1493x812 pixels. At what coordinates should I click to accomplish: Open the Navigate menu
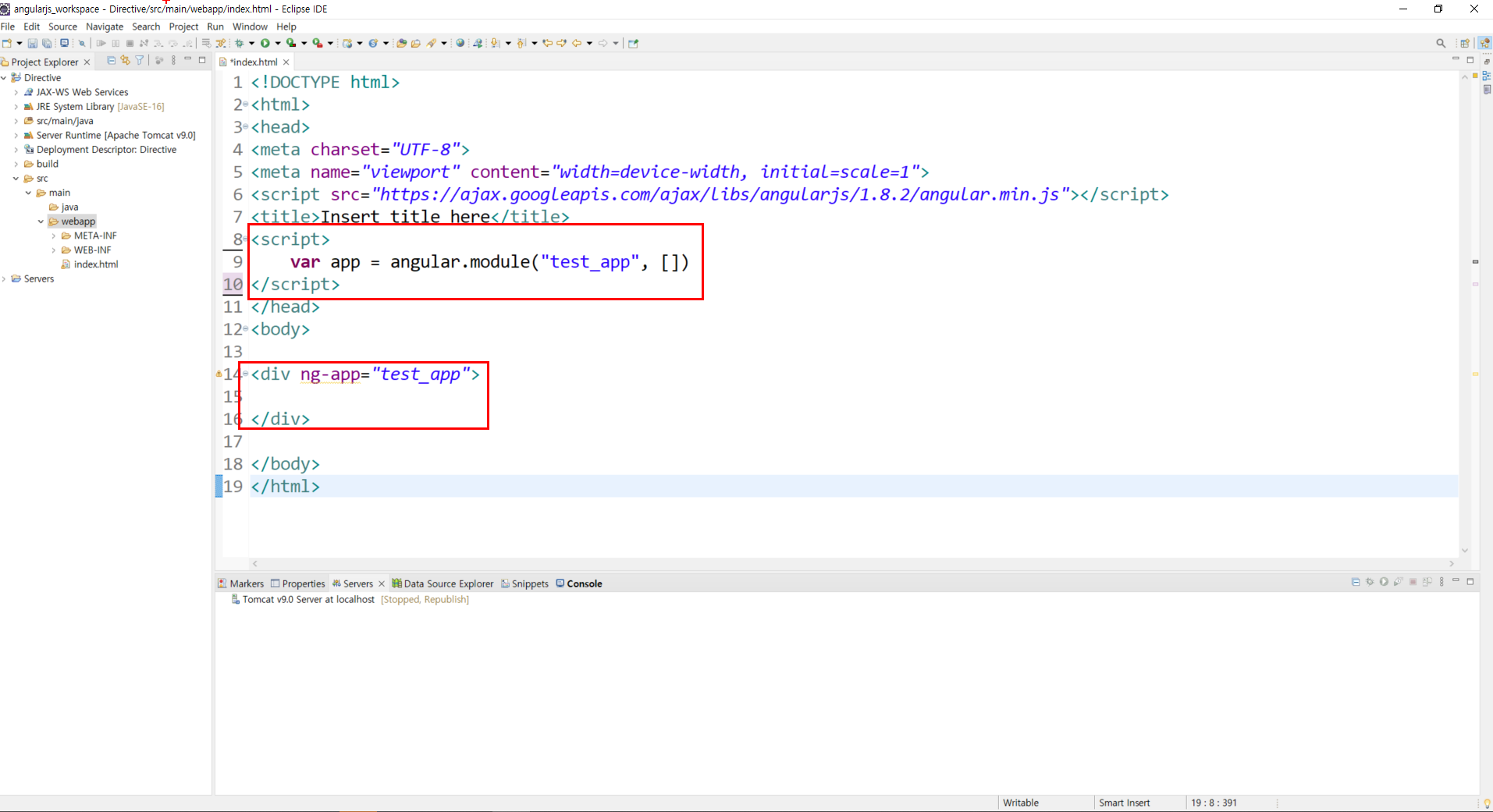105,27
